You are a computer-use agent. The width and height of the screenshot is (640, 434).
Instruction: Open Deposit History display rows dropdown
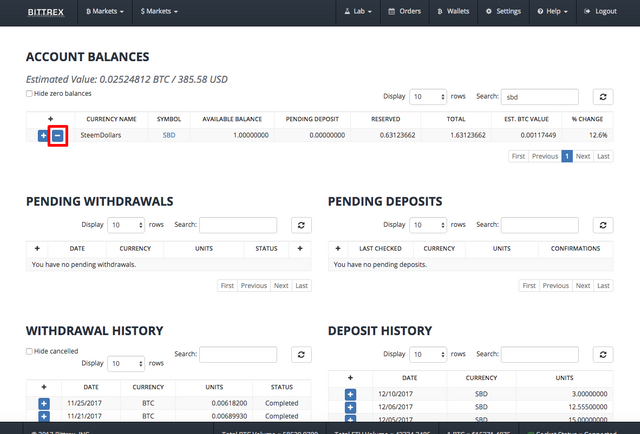(428, 354)
